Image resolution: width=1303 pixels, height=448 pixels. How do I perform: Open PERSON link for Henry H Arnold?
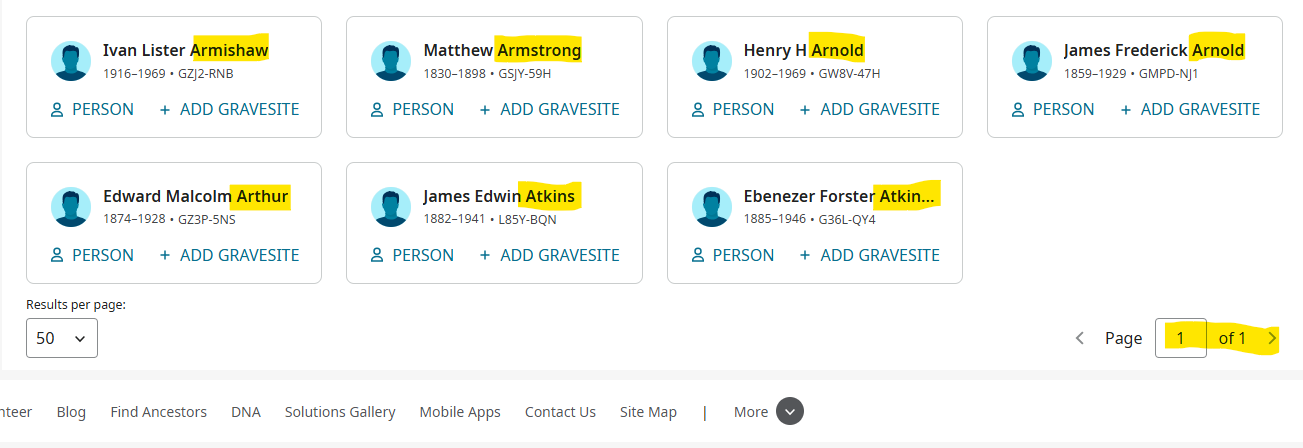733,109
